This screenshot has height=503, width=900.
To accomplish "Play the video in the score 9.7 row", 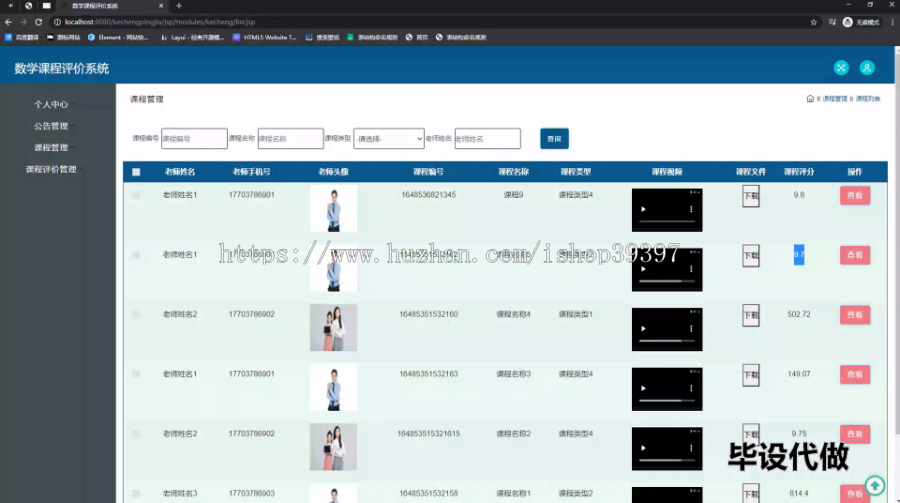I will 643,269.
